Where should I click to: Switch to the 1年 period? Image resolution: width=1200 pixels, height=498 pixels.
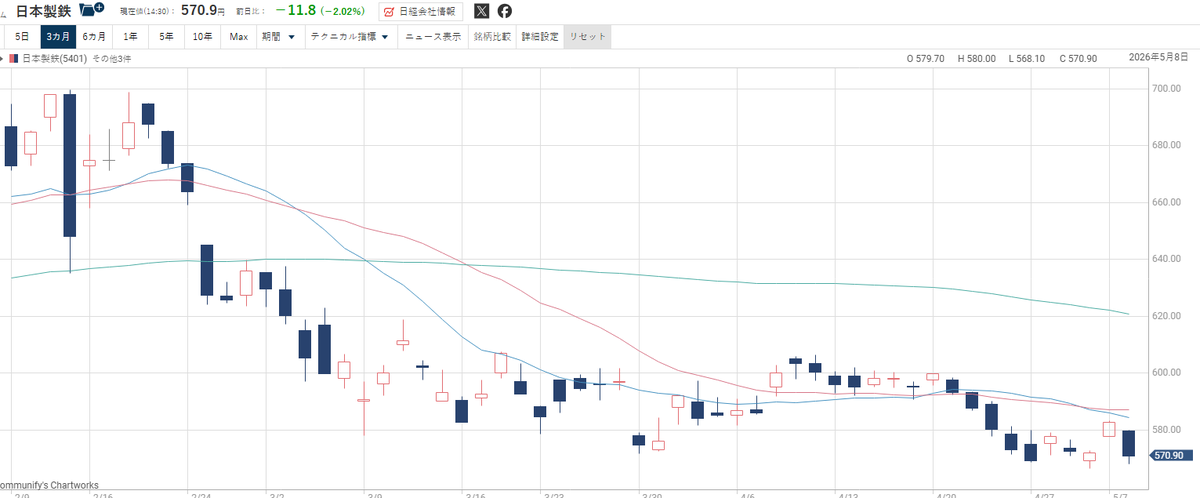pos(131,37)
